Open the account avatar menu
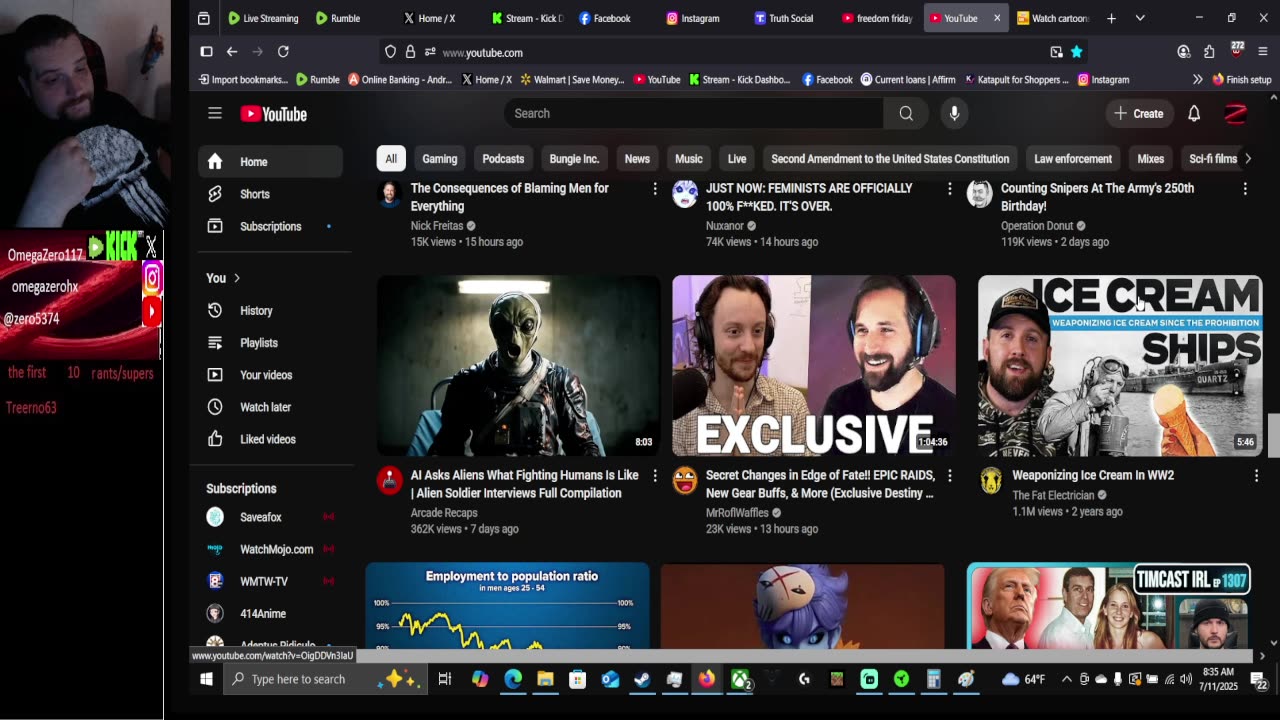 [x=1236, y=114]
